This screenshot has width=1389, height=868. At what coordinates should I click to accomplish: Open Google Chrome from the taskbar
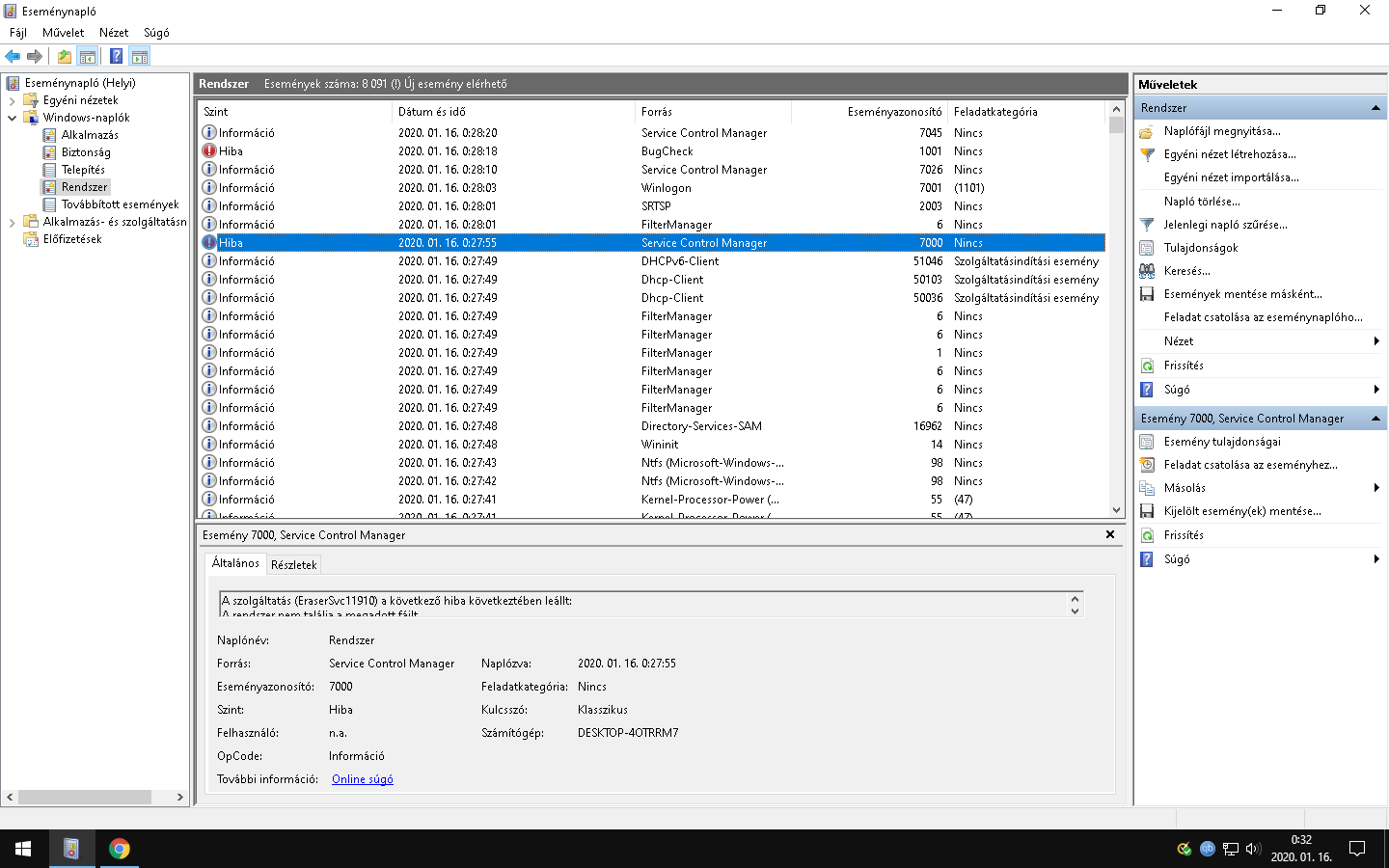120,849
